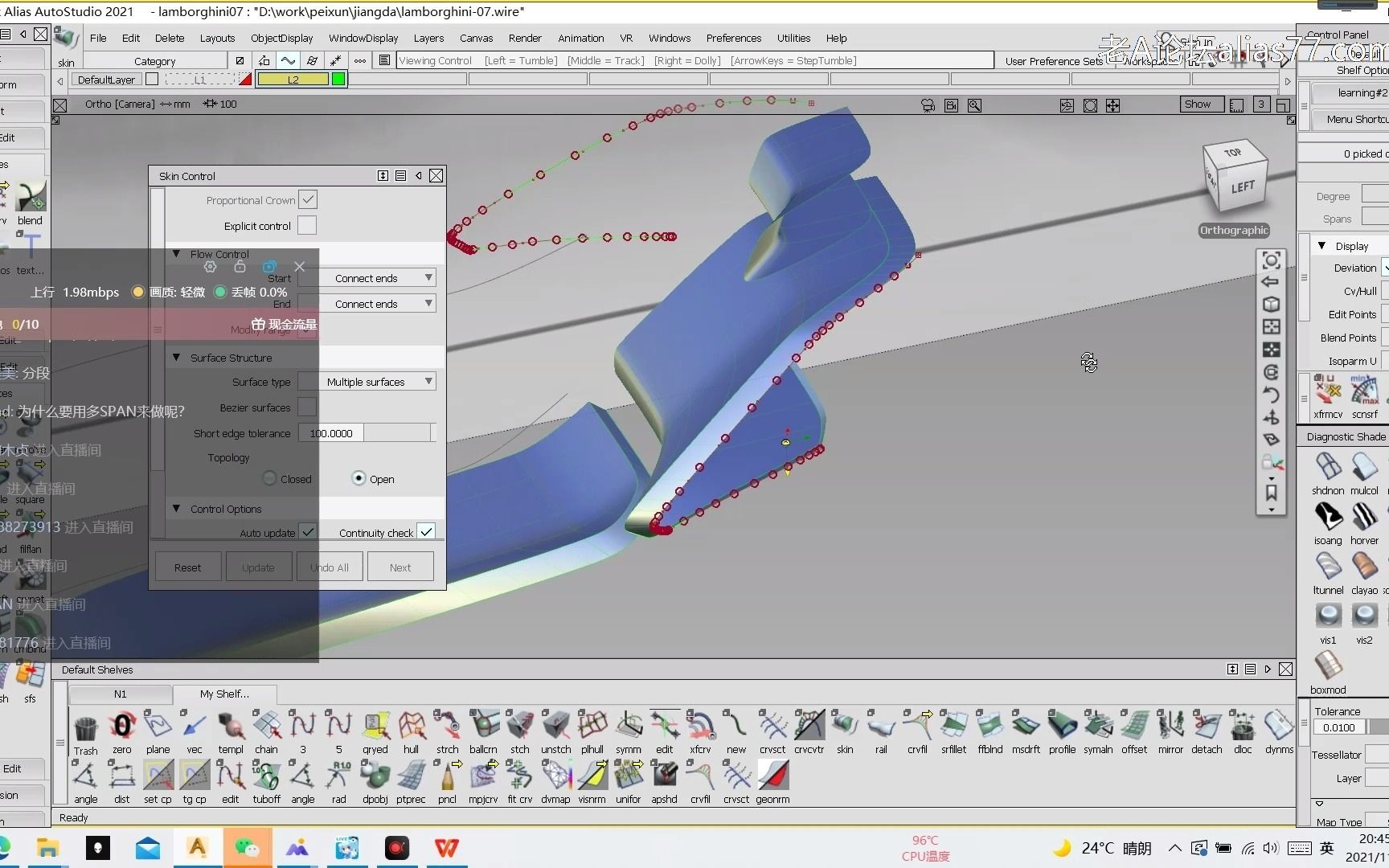Screen dimensions: 1389x868
Task: Switch to My Shelf tab
Action: [x=224, y=694]
